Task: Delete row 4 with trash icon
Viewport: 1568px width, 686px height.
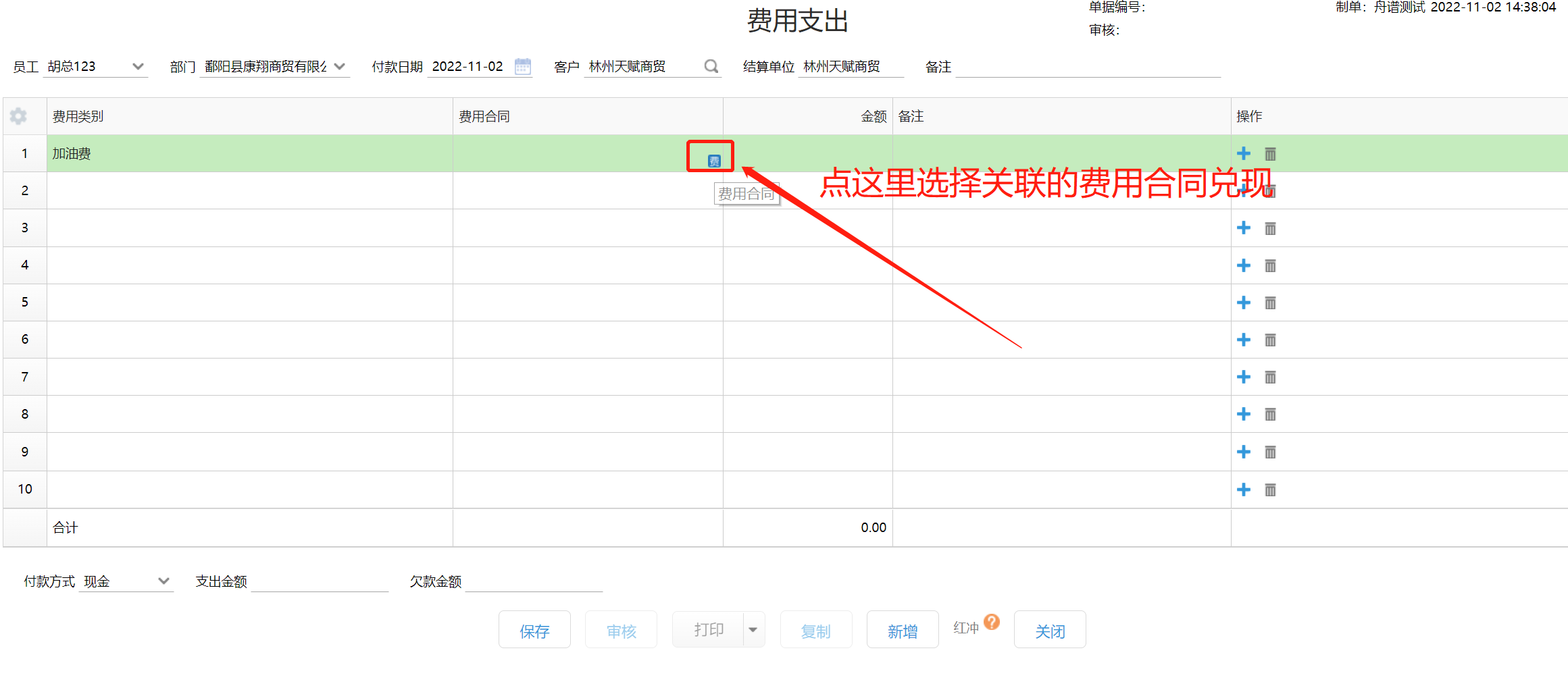Action: 1270,265
